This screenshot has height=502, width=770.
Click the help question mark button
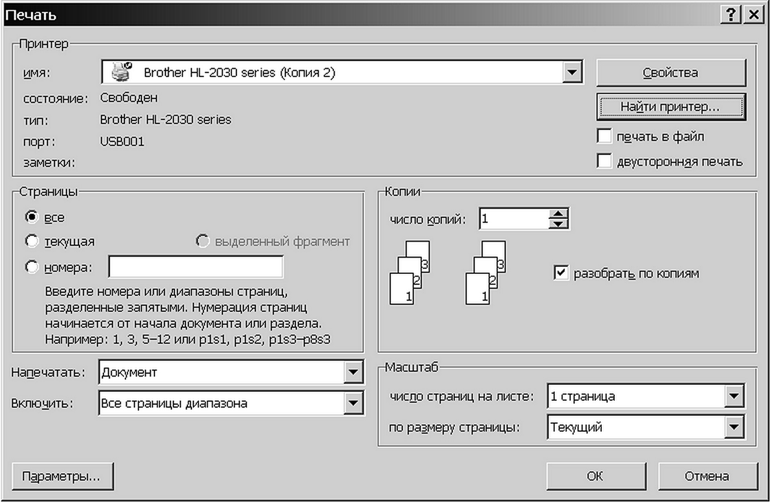pos(731,15)
